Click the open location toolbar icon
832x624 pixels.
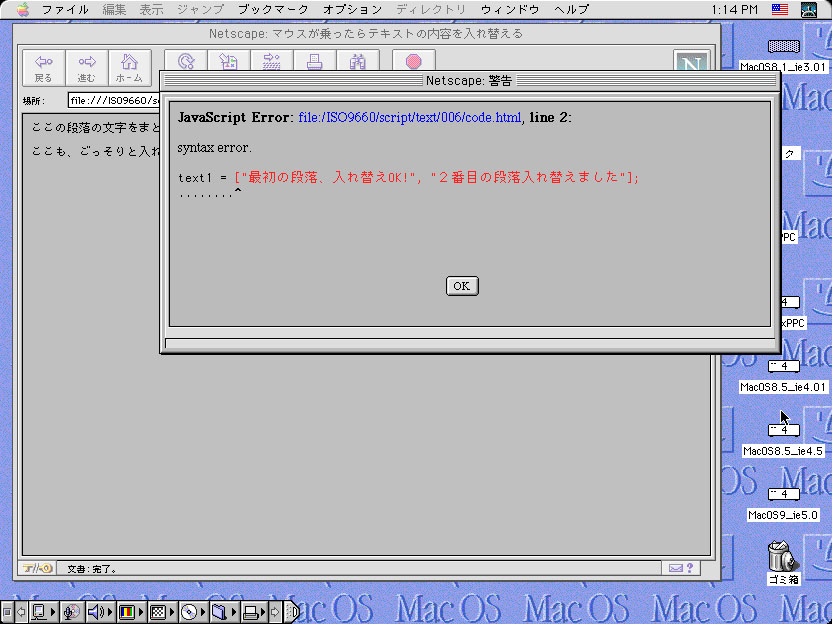[272, 62]
